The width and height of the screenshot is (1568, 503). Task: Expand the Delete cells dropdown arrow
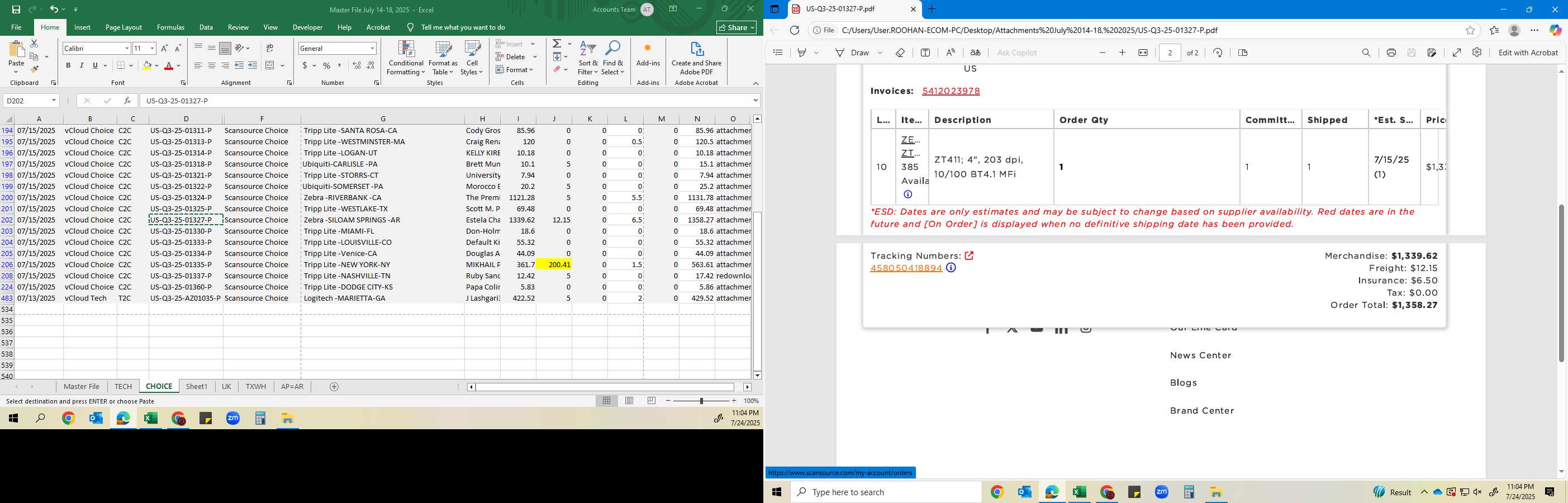tap(535, 56)
